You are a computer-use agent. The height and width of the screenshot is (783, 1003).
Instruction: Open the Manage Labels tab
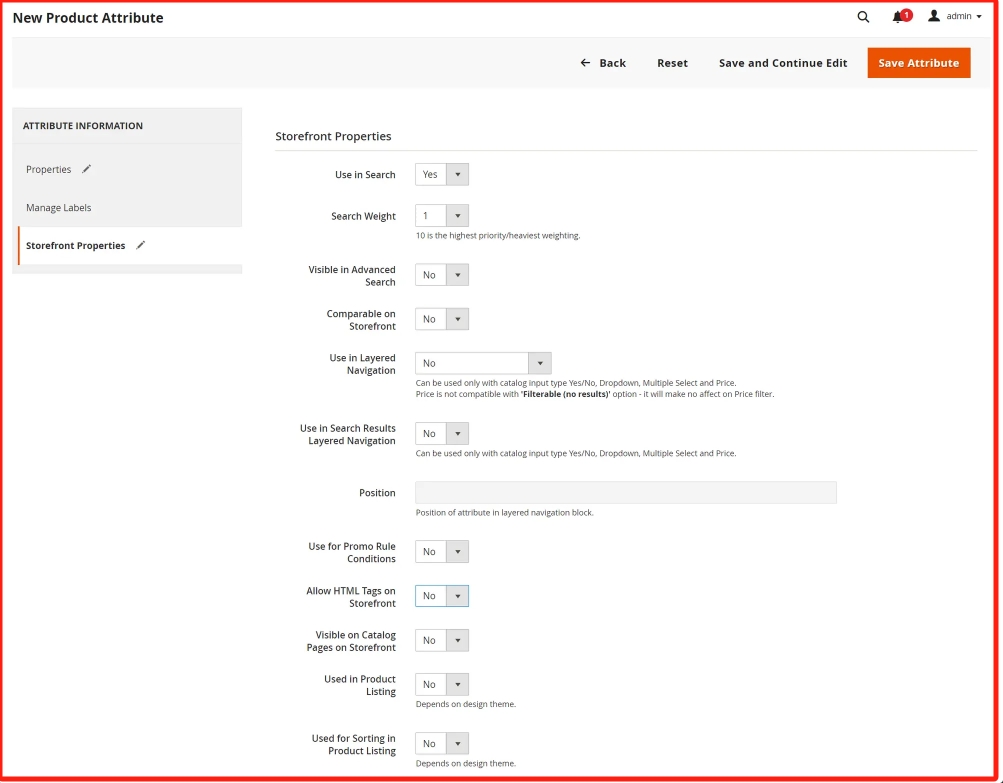pyautogui.click(x=58, y=208)
